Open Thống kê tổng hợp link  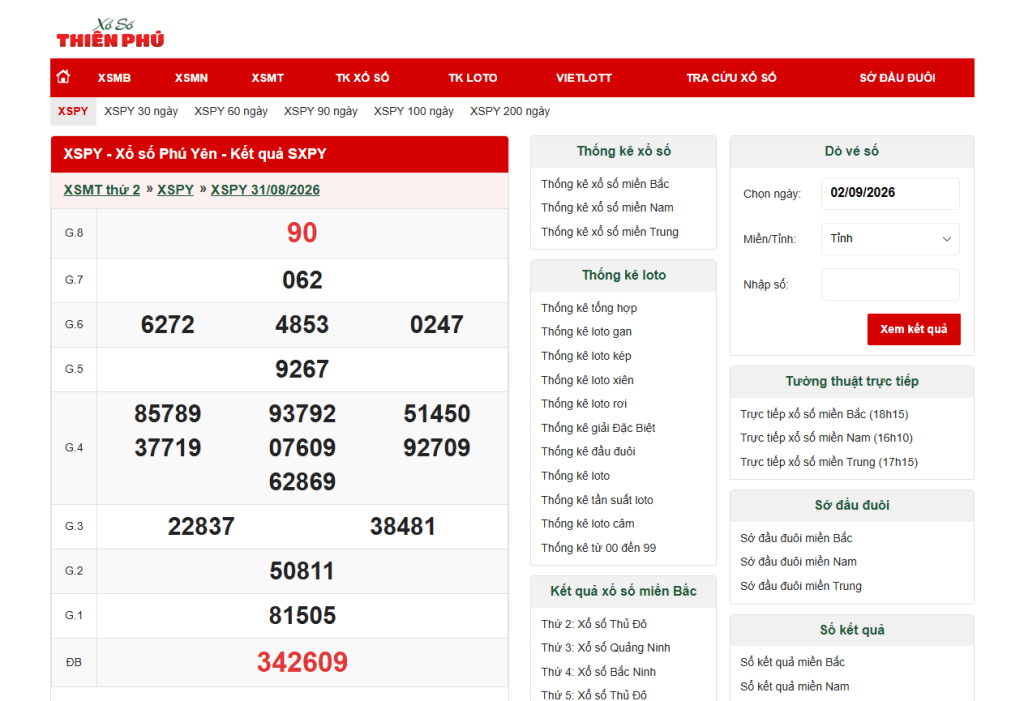(588, 308)
